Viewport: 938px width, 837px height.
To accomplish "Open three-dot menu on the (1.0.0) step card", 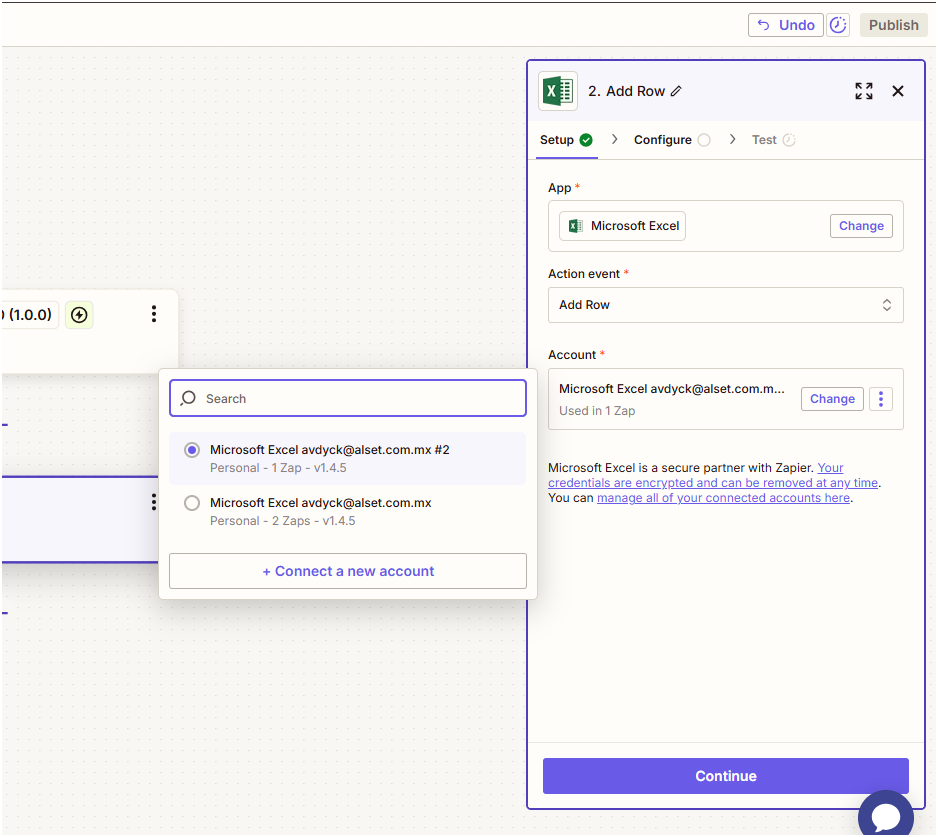I will (154, 314).
